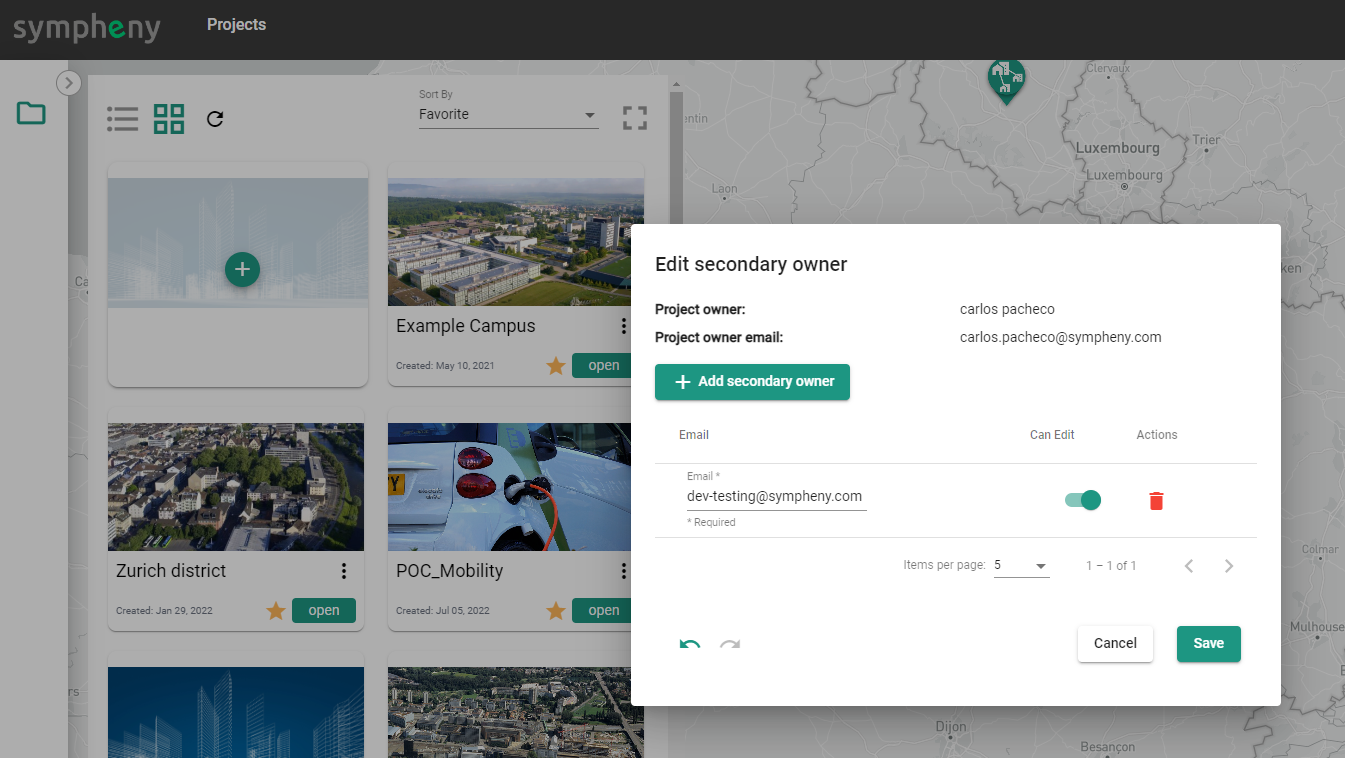Open the Projects menu item
1345x758 pixels.
[x=236, y=25]
